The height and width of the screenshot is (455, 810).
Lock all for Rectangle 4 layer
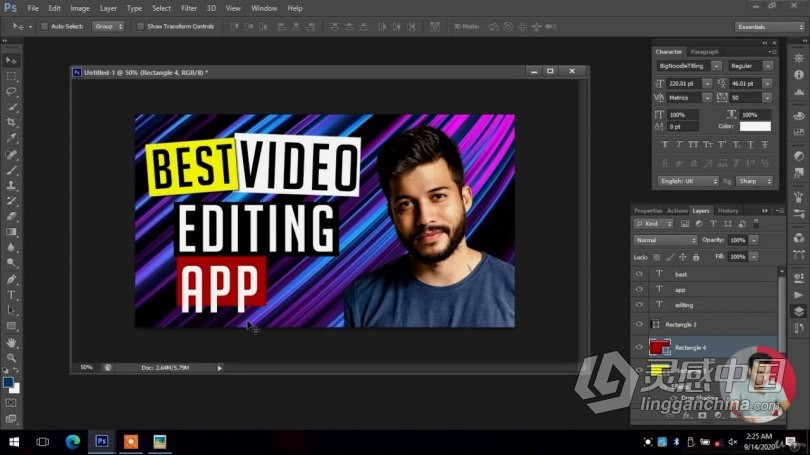click(x=696, y=257)
